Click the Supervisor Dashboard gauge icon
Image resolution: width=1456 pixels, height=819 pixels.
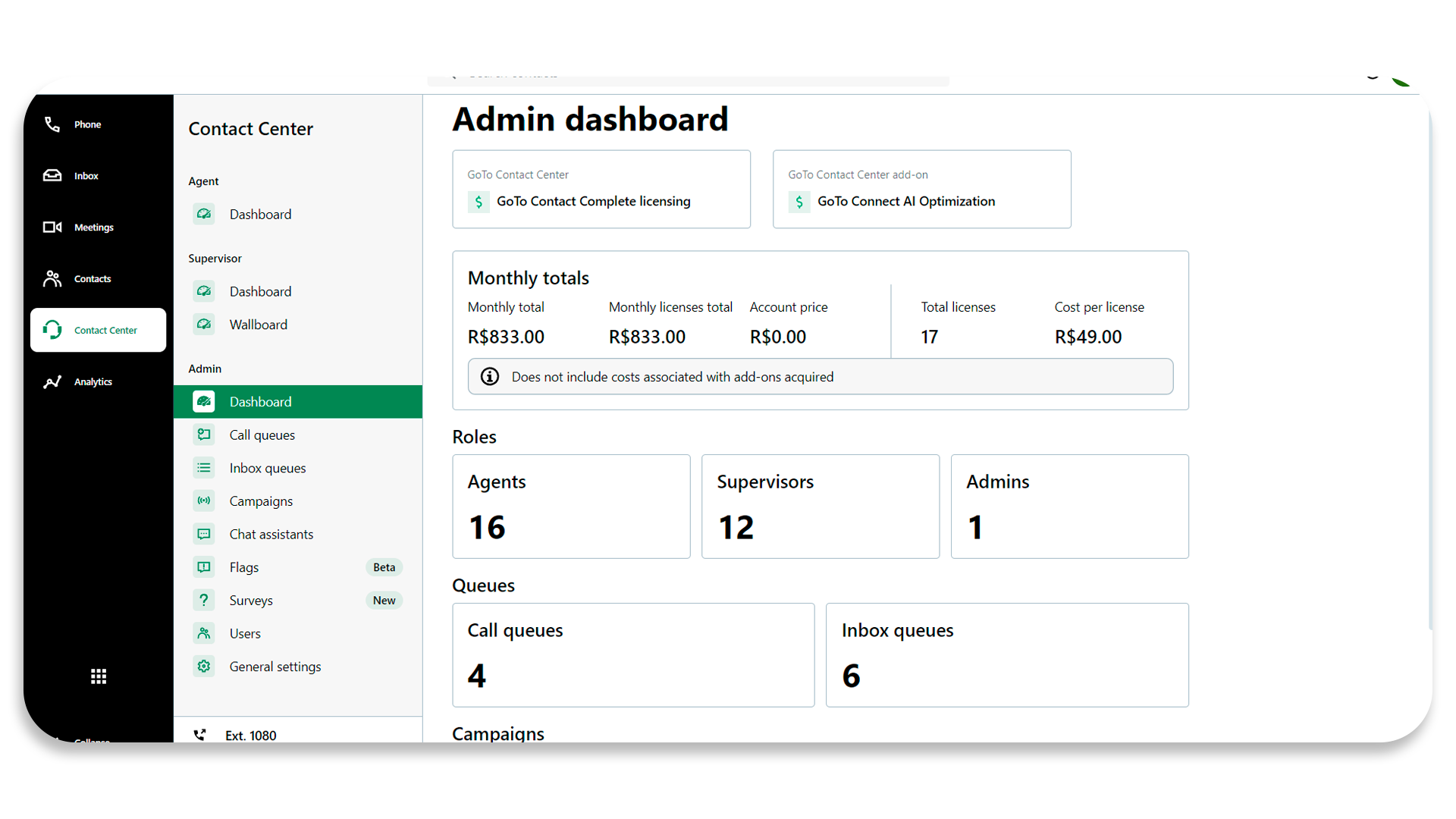point(204,291)
